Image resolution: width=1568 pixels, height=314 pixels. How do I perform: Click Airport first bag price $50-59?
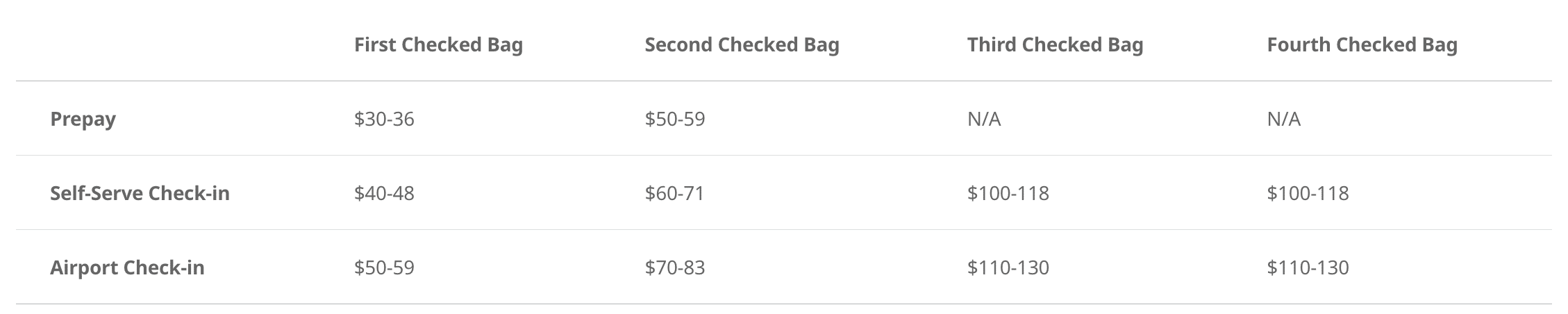pyautogui.click(x=384, y=267)
